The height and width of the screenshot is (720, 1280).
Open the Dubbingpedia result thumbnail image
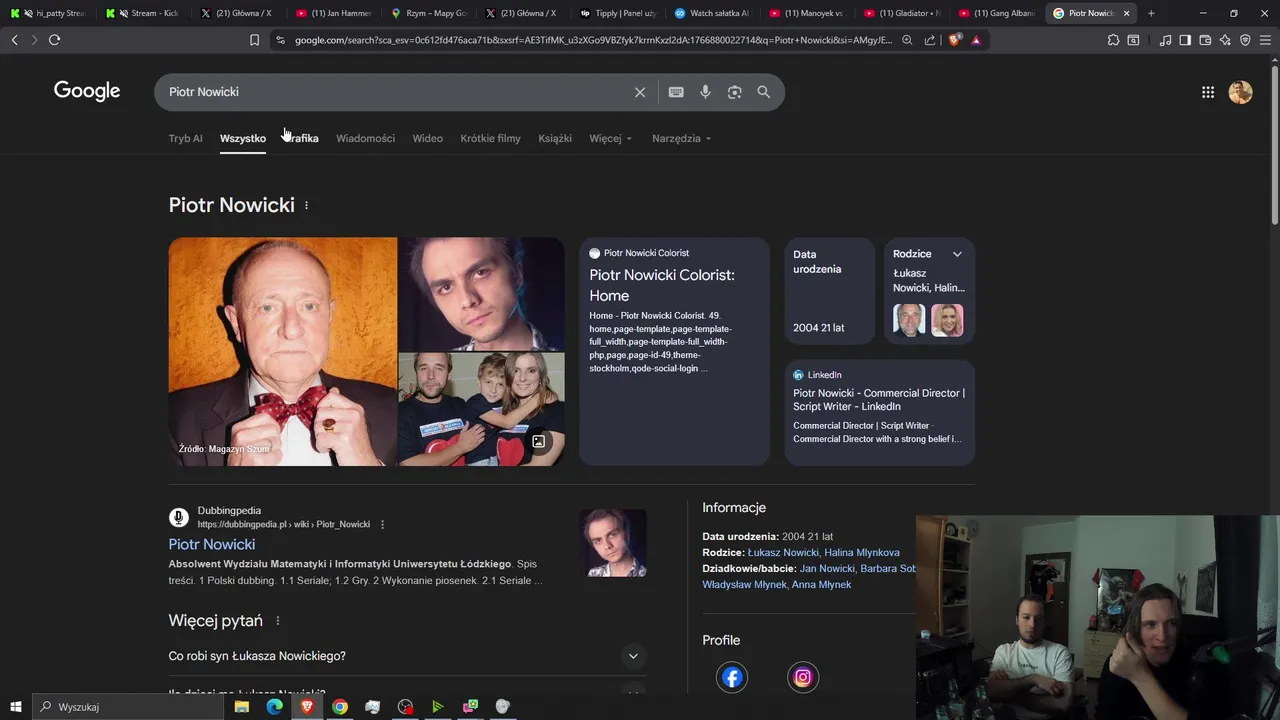click(x=613, y=543)
